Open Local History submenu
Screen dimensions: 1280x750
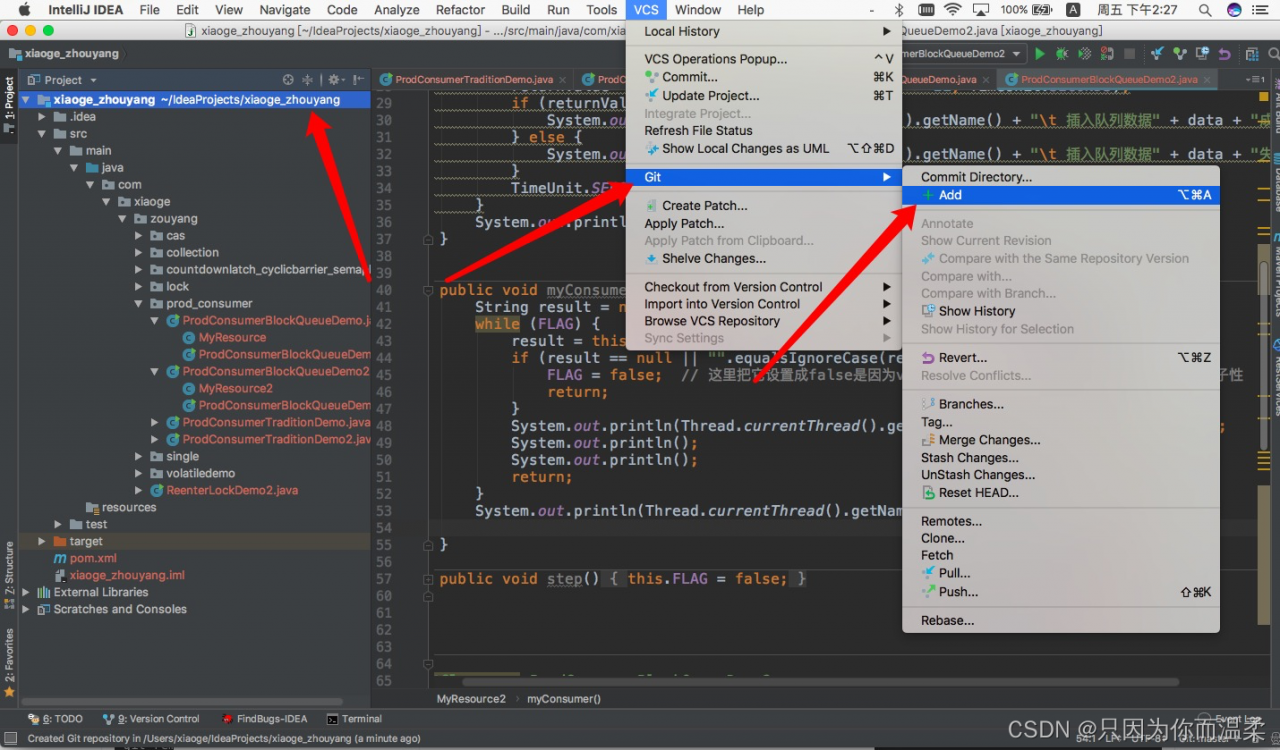click(764, 32)
